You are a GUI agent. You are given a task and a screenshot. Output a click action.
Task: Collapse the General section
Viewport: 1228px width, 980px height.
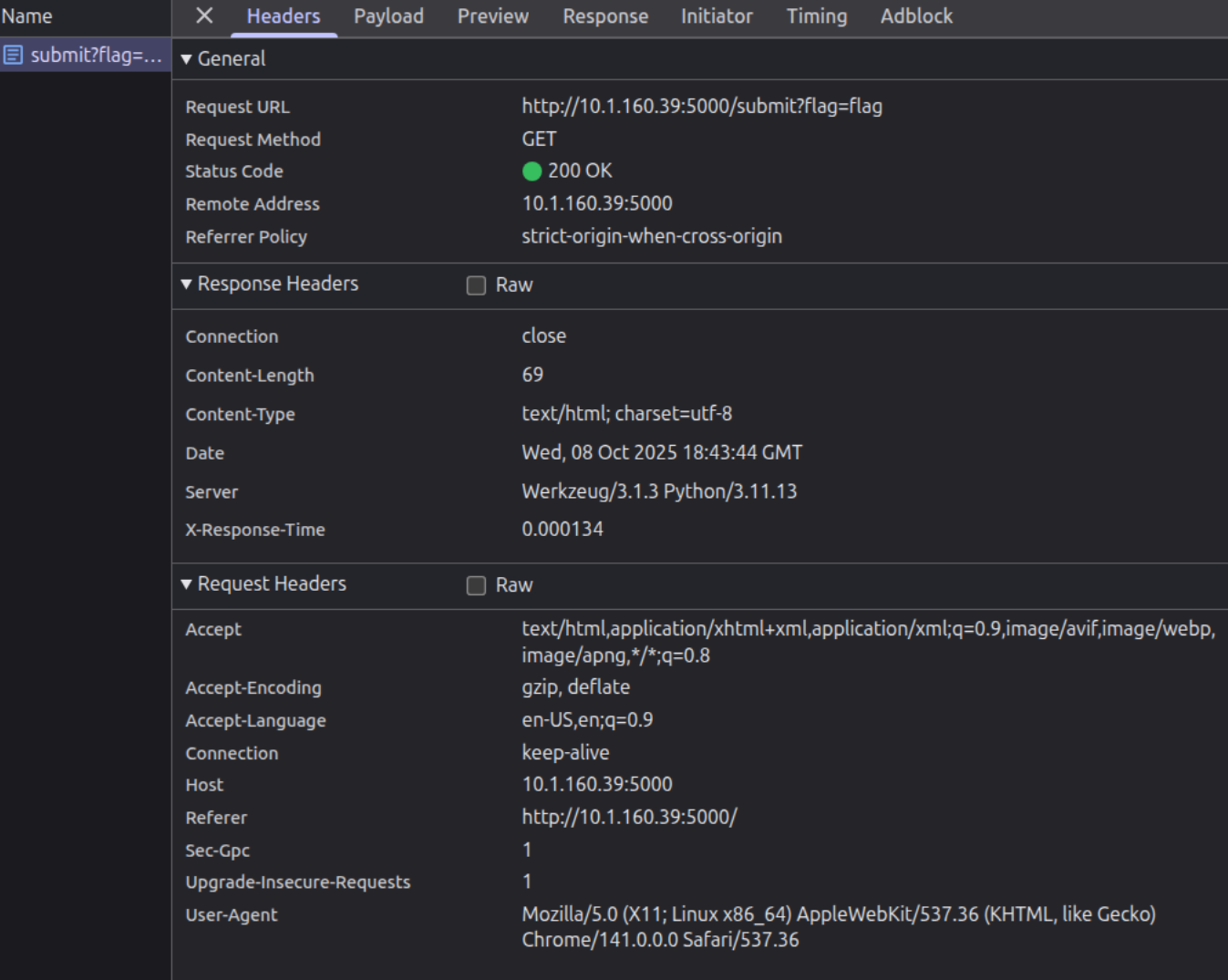point(185,58)
